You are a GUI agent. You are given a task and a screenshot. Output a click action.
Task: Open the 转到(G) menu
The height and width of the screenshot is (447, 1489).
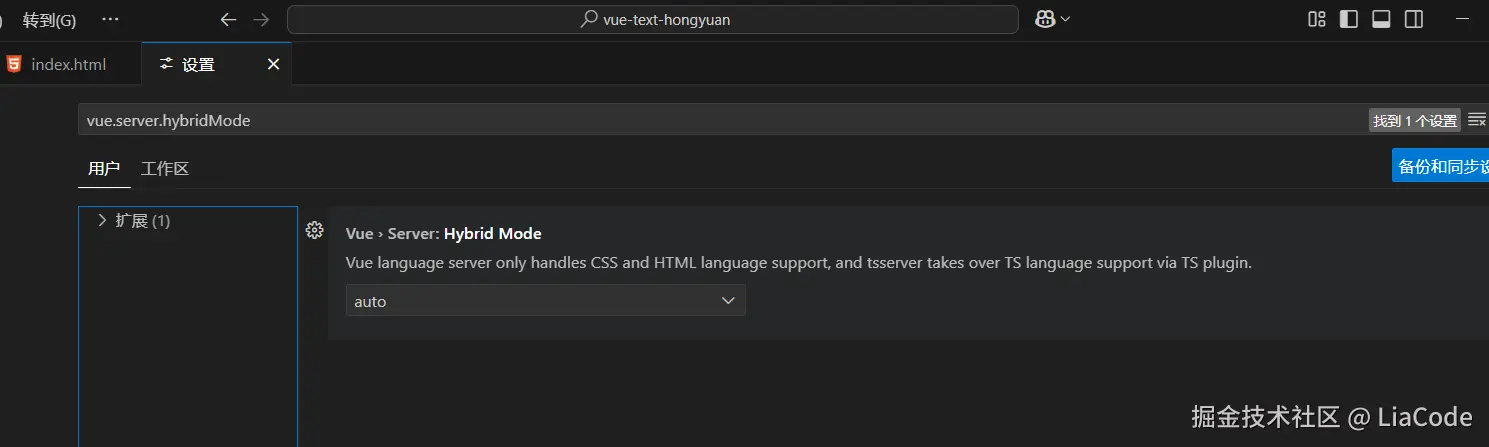[49, 19]
